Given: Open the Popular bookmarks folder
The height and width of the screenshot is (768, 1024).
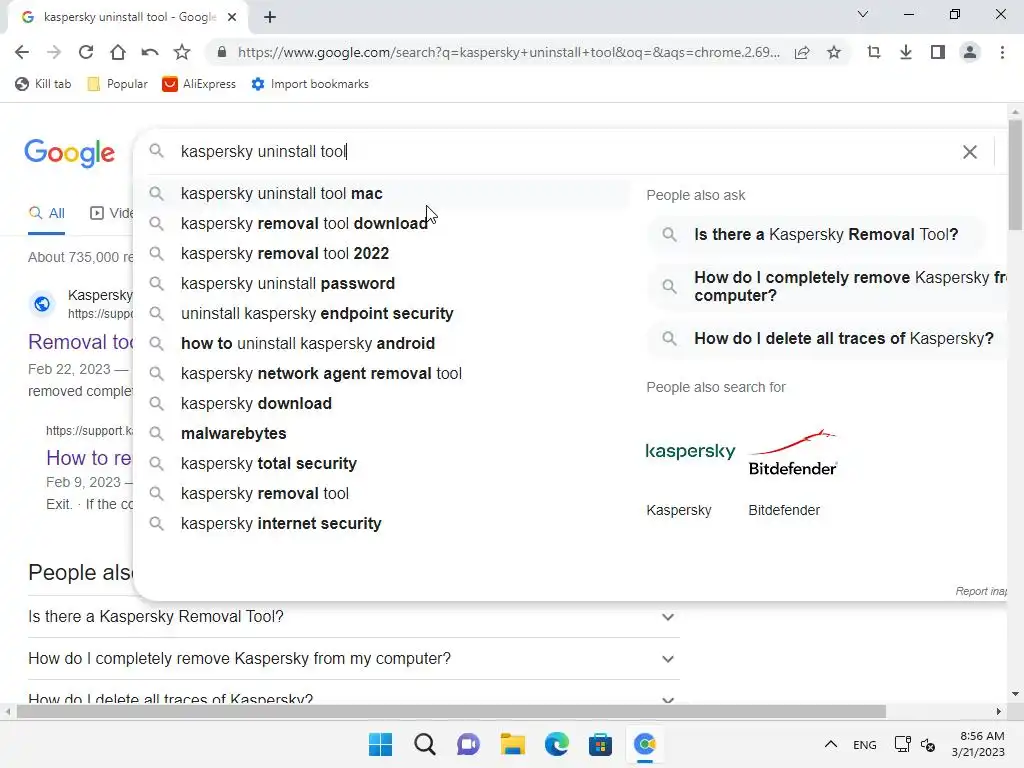Looking at the screenshot, I should click(x=118, y=84).
